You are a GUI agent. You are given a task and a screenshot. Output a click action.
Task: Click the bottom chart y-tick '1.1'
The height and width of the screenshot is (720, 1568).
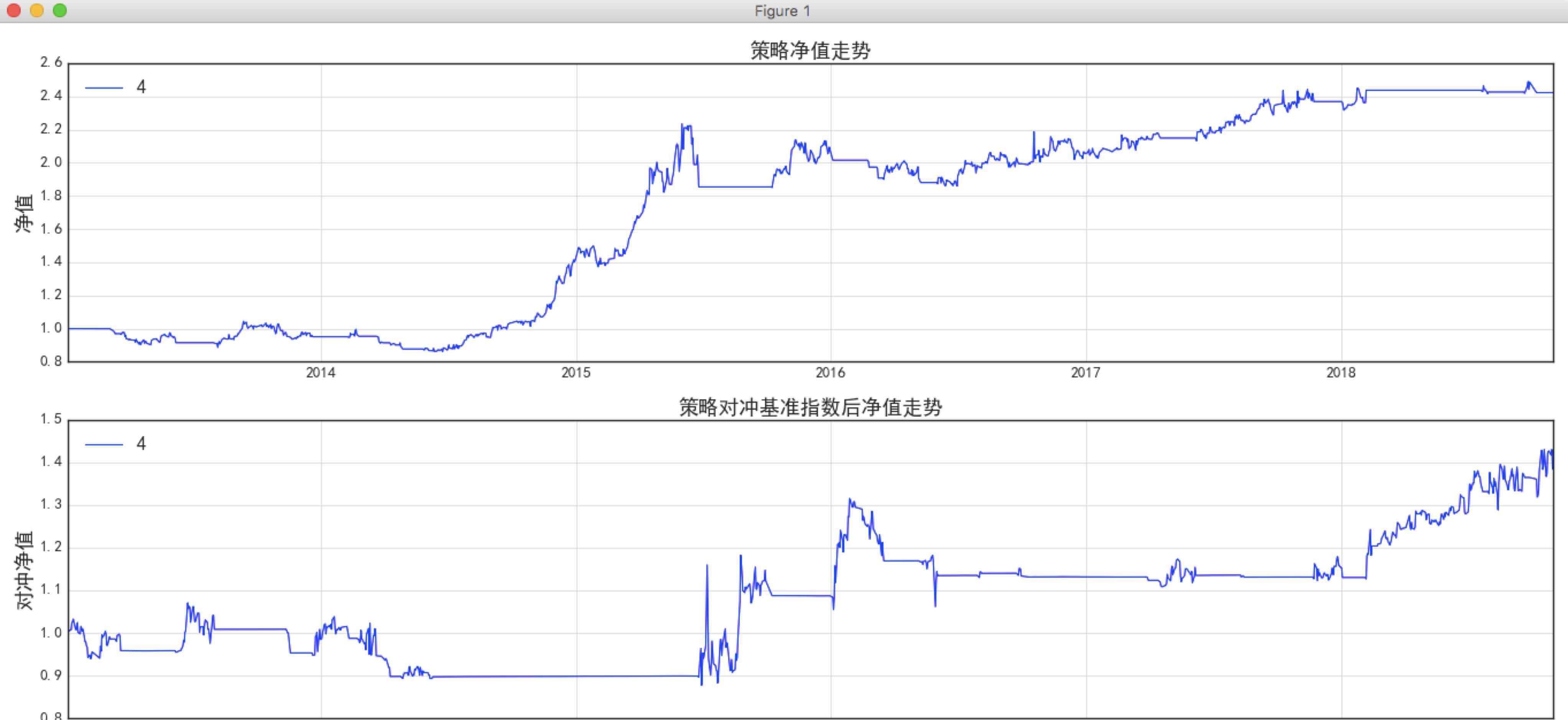tap(51, 590)
